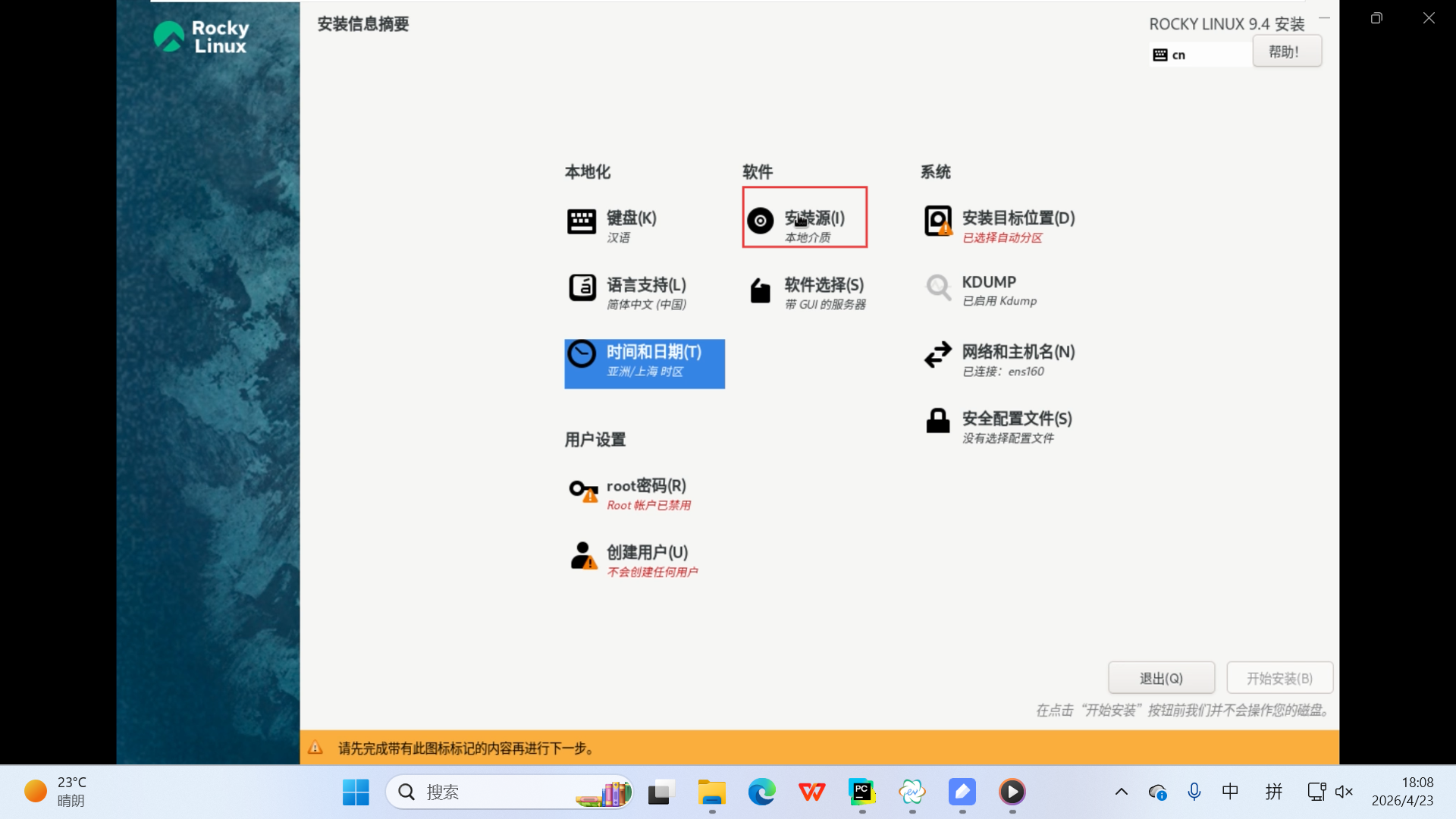Open the Microsoft Edge taskbar icon
The height and width of the screenshot is (819, 1456).
(761, 792)
